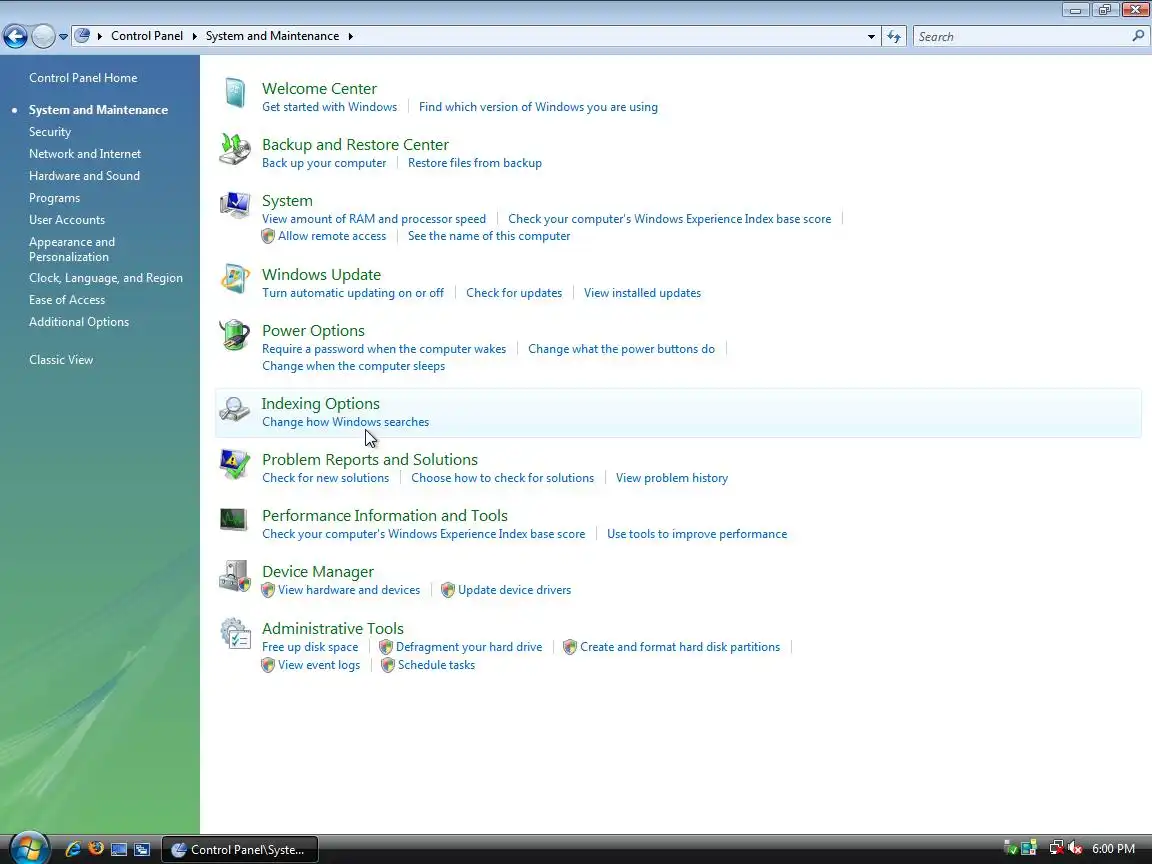Click Restore files from backup link
1152x864 pixels.
(x=475, y=163)
